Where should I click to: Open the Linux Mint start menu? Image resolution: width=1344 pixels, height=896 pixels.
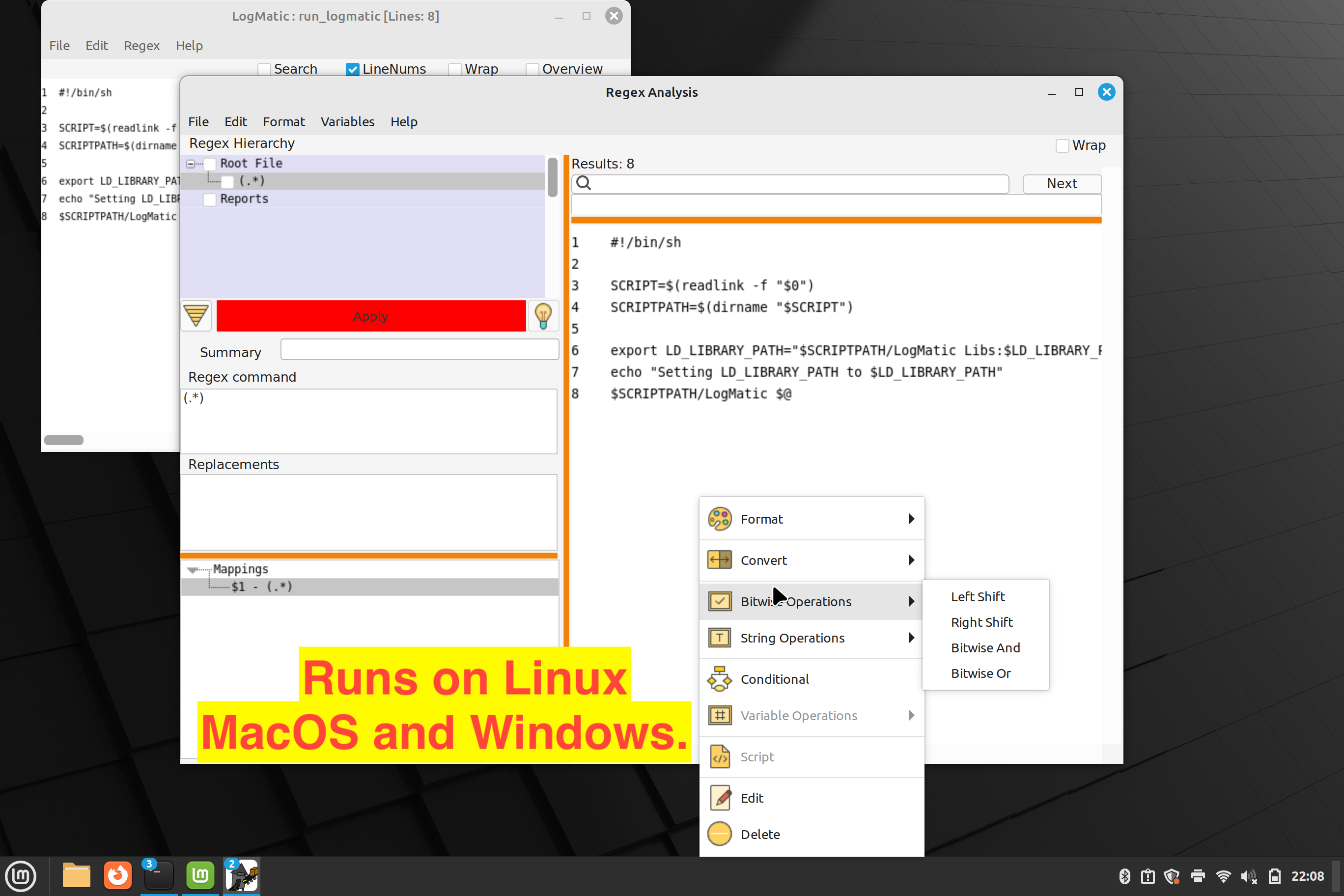click(x=21, y=875)
